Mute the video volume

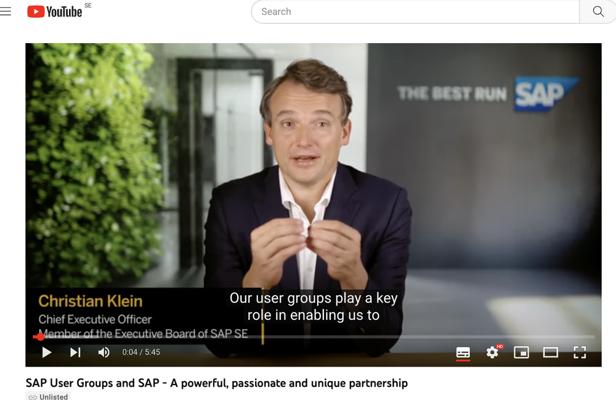(104, 352)
